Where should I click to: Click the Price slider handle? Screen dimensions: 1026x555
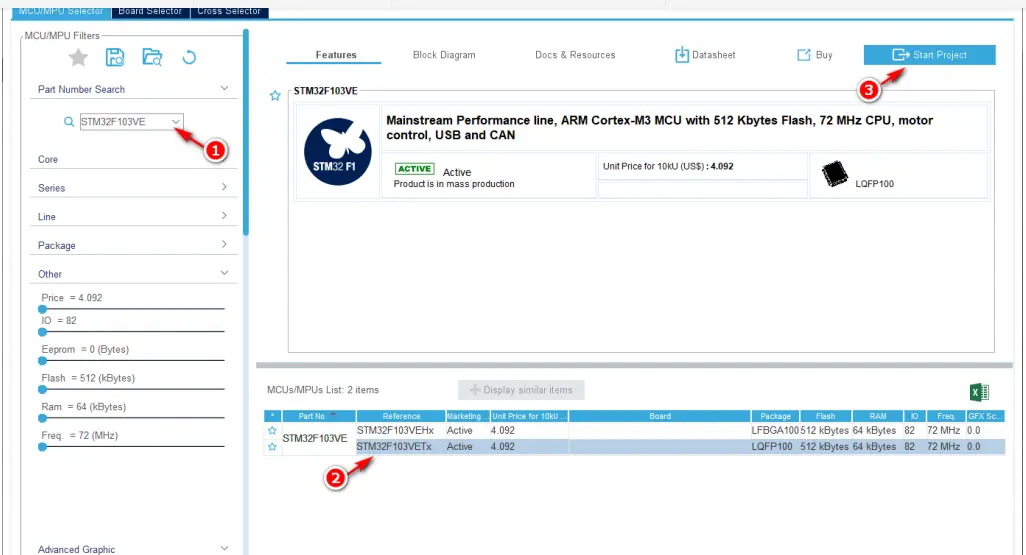pos(43,309)
